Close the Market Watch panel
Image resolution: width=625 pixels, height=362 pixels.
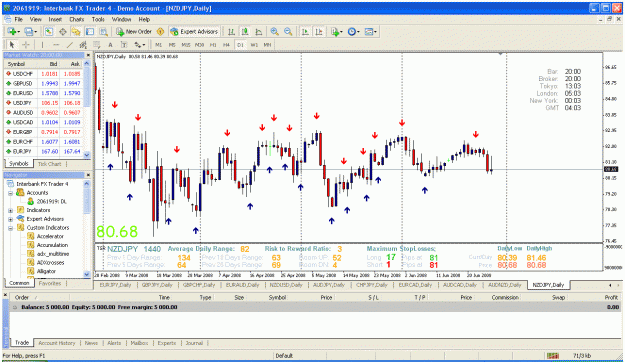[x=88, y=55]
